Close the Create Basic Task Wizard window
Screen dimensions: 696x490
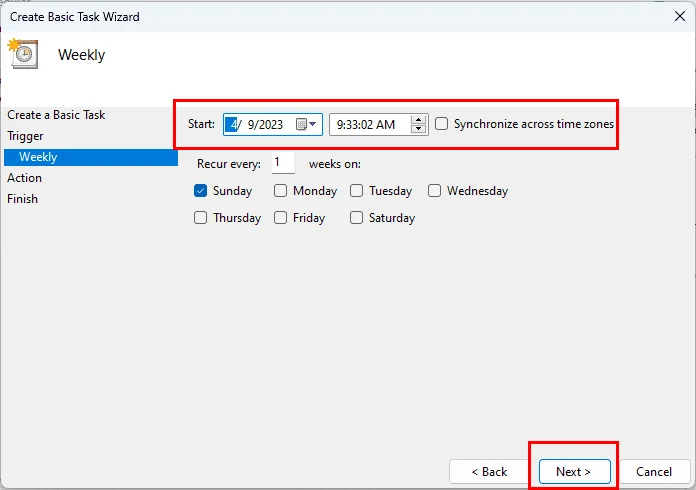click(x=680, y=16)
